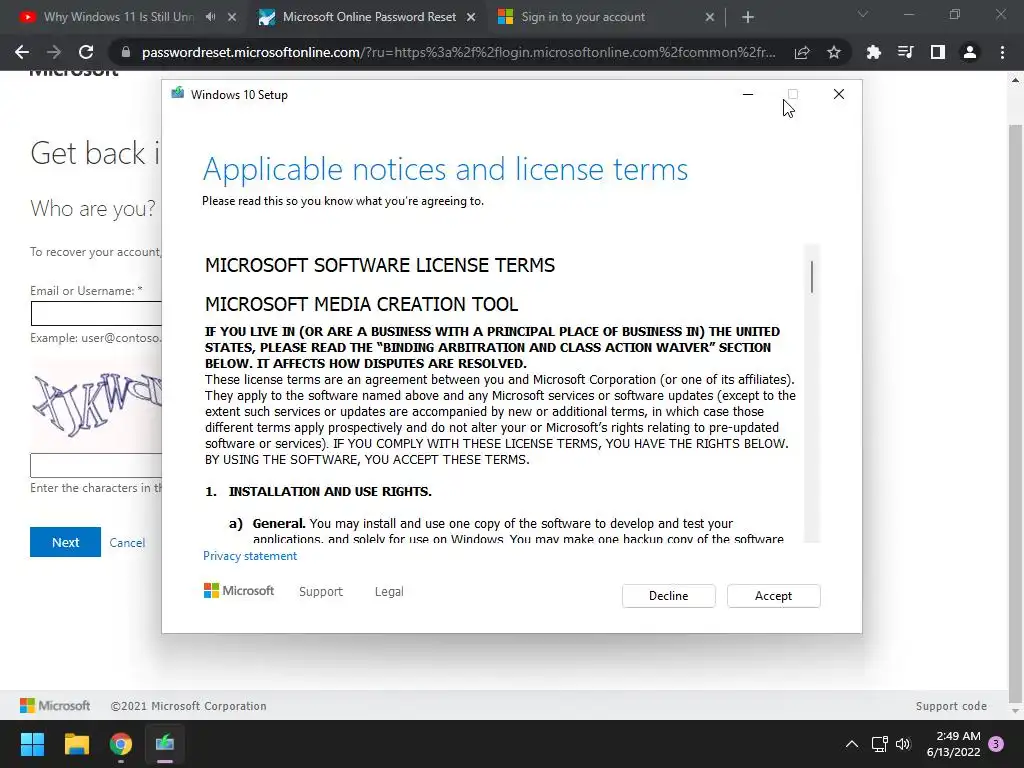Open the Privacy statement link

tap(249, 556)
